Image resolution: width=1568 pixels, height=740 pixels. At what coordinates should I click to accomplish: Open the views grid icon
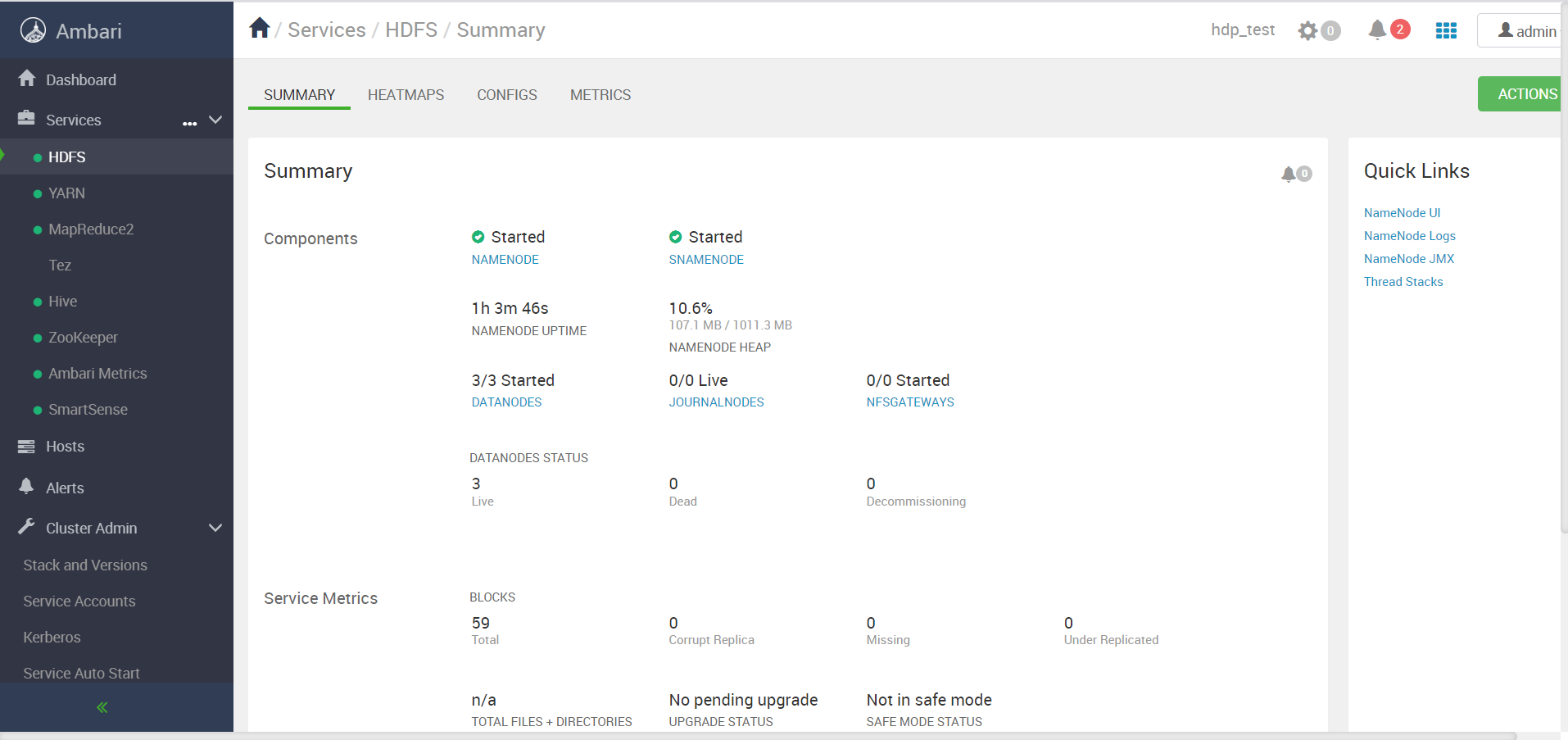tap(1446, 30)
